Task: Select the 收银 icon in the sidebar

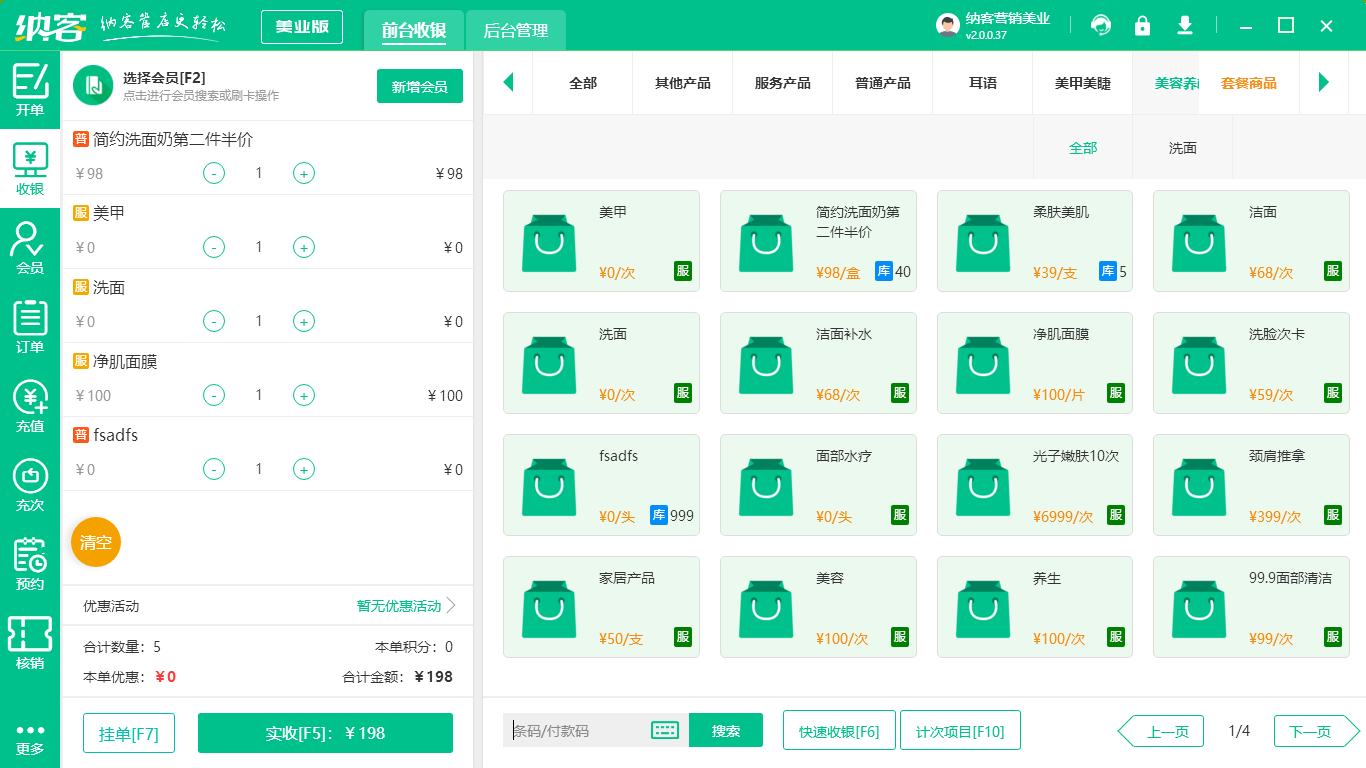Action: [29, 166]
